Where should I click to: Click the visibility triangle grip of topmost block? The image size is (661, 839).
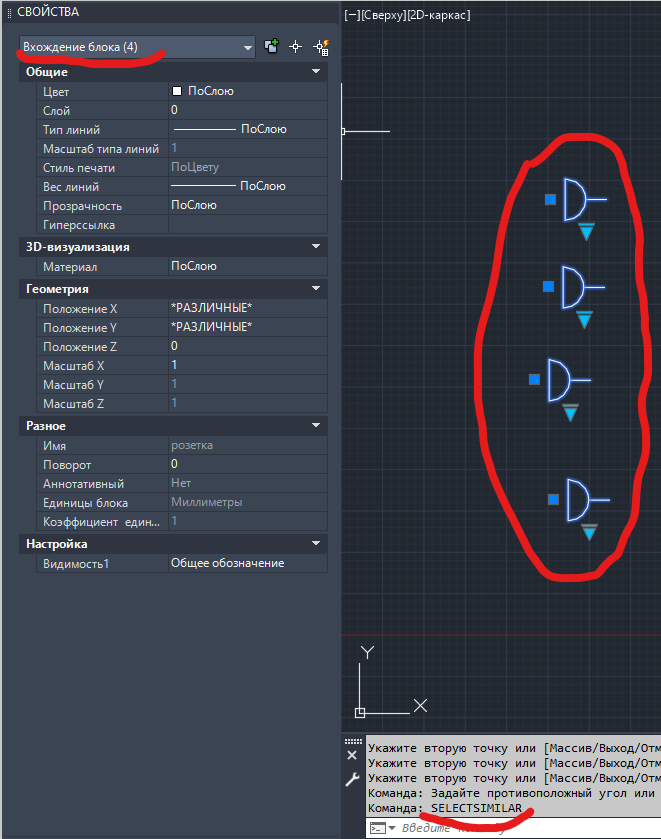[x=586, y=232]
